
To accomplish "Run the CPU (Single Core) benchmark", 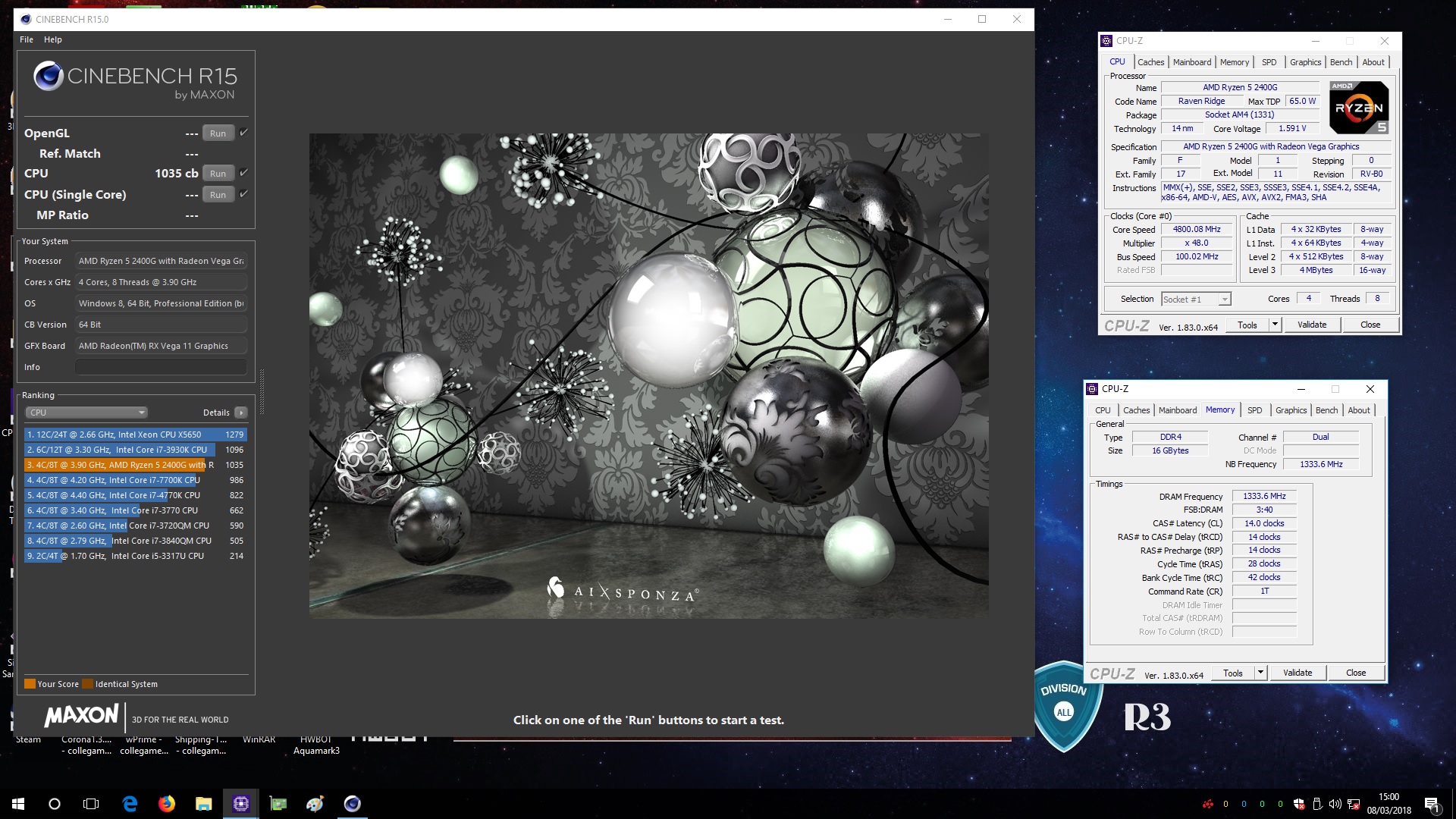I will click(218, 194).
